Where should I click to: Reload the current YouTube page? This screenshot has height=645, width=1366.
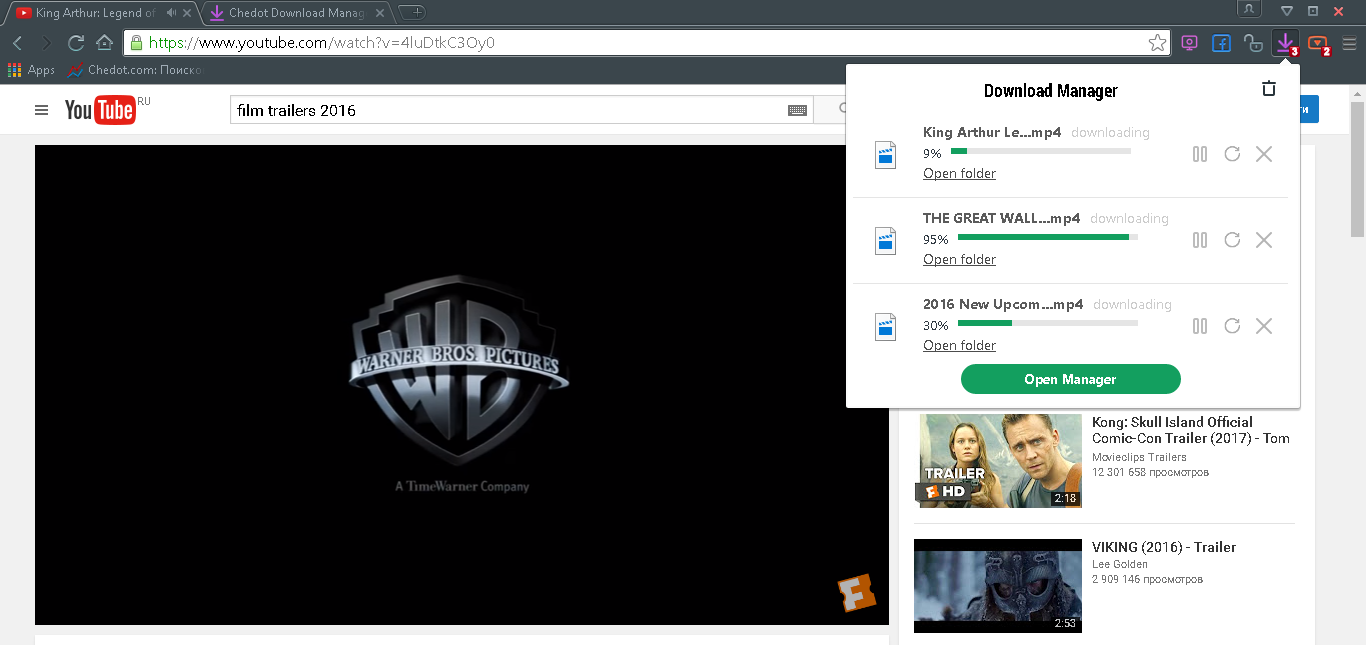pyautogui.click(x=75, y=43)
